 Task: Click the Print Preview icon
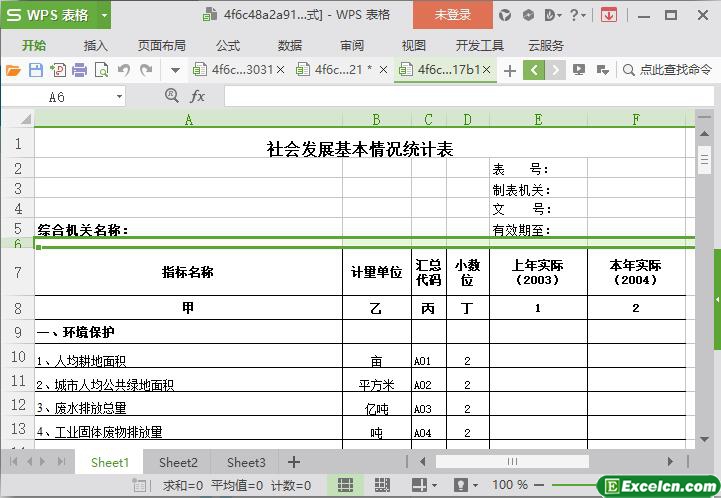(101, 70)
